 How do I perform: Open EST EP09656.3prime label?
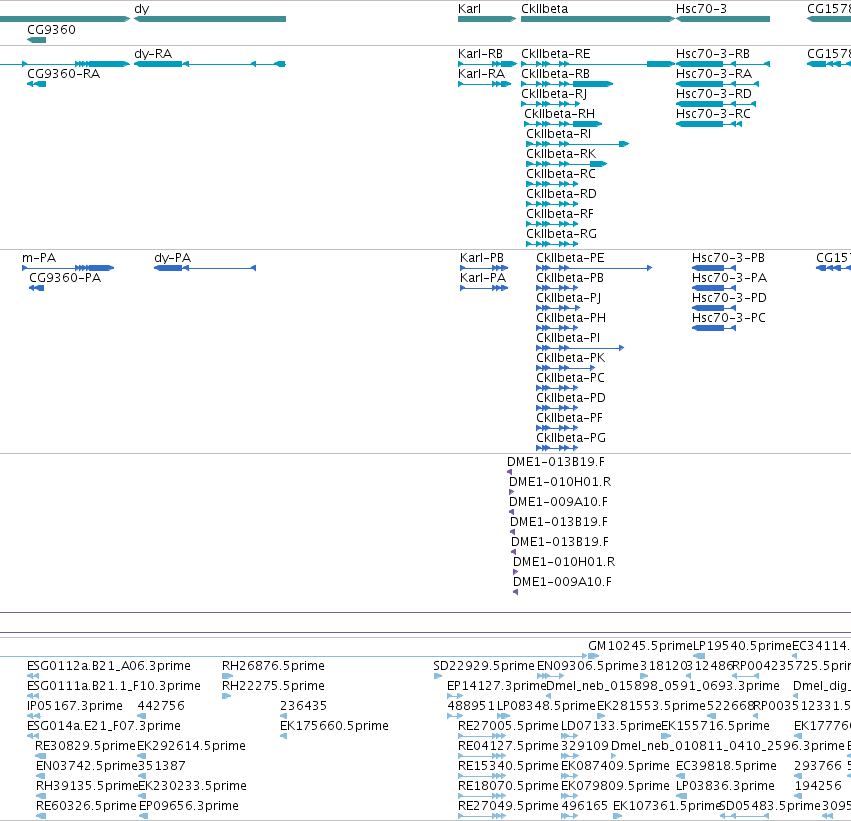pyautogui.click(x=189, y=806)
